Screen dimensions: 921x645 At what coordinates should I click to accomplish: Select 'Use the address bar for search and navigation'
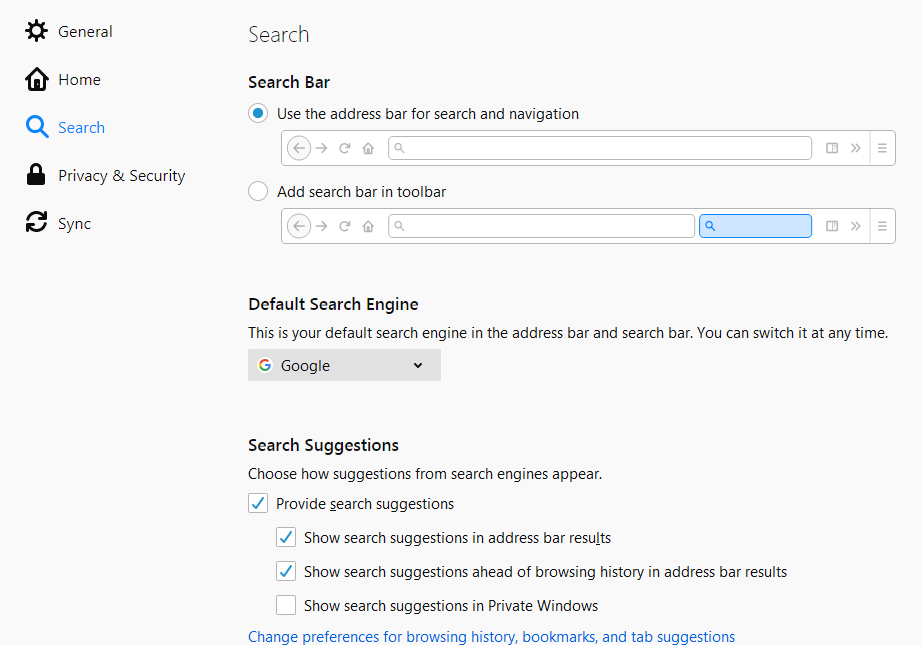pos(257,113)
